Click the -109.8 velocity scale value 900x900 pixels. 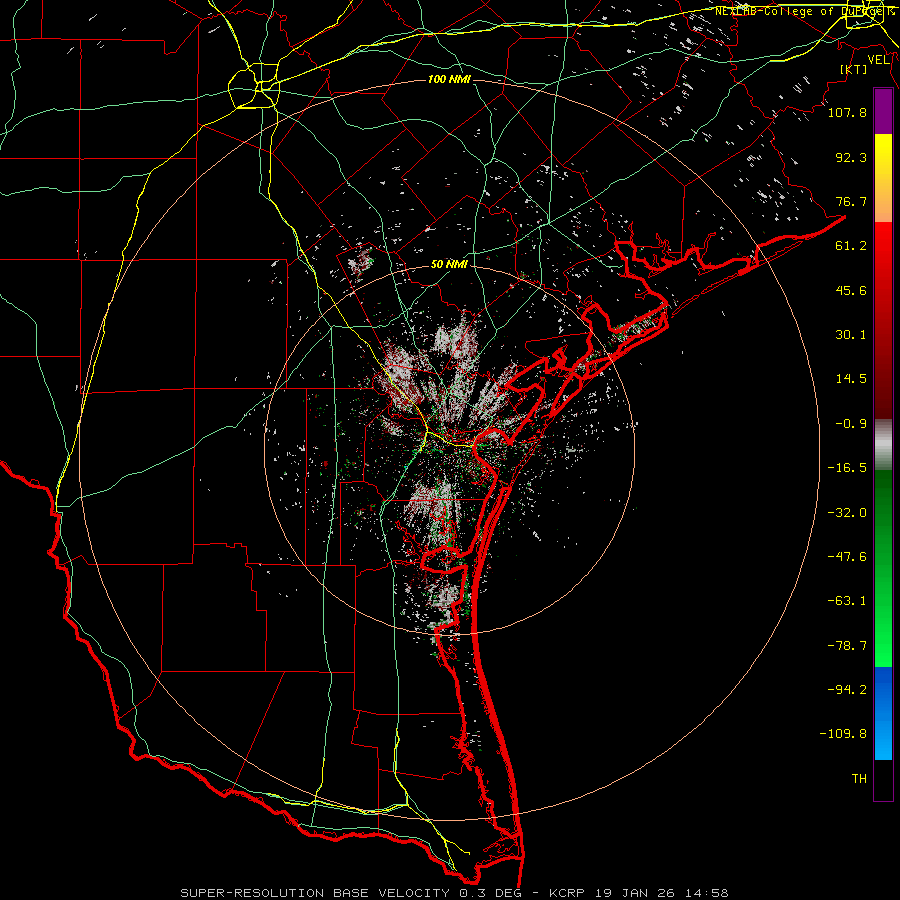tap(843, 734)
